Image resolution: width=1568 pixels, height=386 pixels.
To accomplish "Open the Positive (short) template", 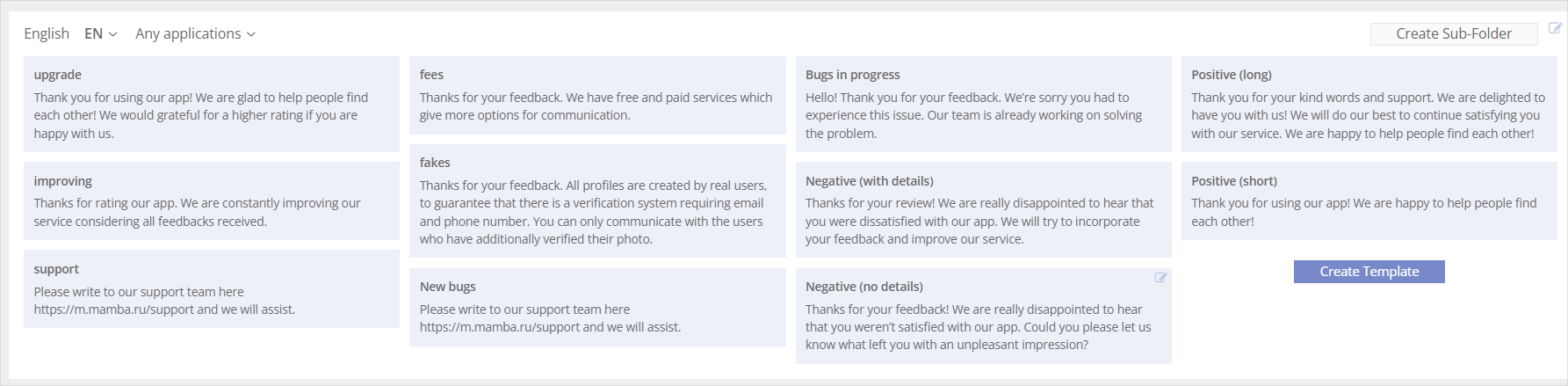I will 1368,201.
